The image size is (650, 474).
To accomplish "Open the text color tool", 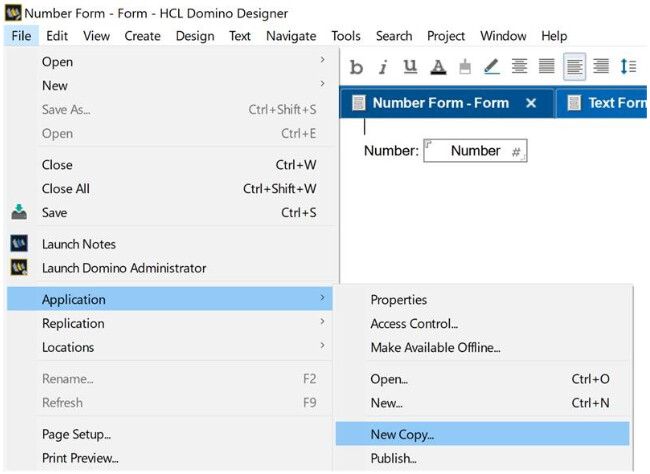I will click(438, 67).
